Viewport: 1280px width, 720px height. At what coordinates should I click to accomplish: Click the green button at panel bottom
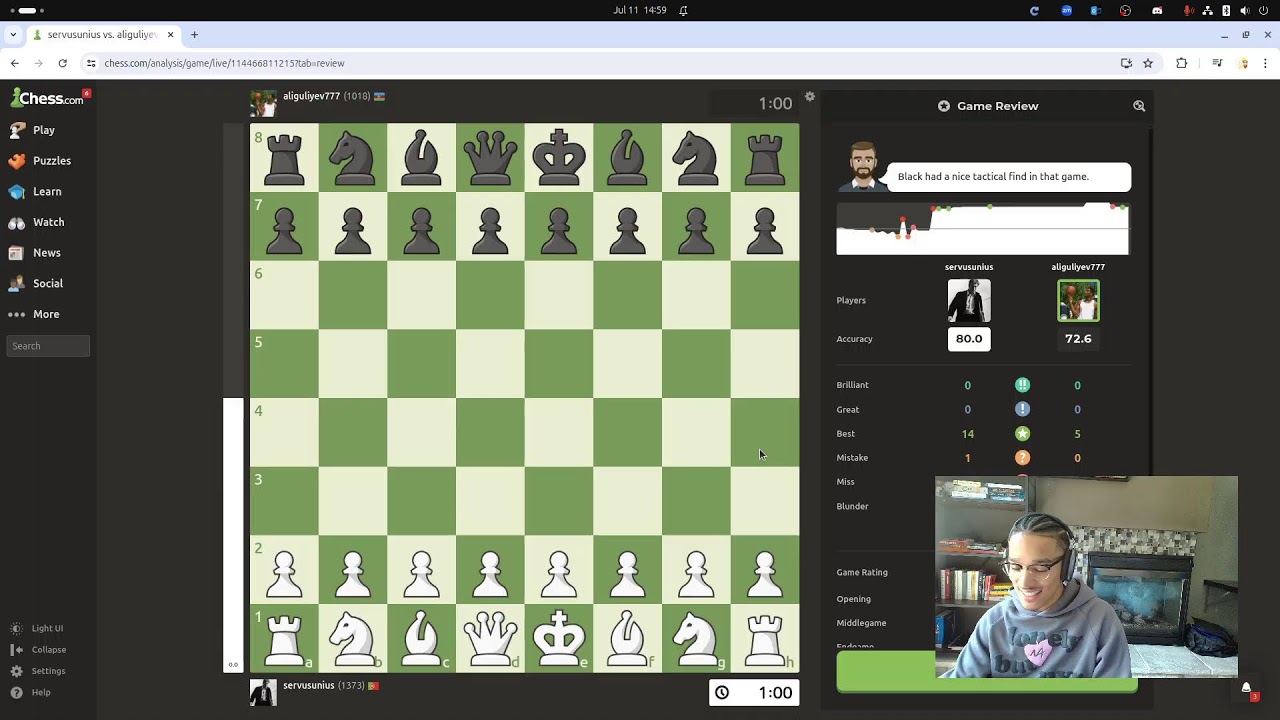coord(986,672)
